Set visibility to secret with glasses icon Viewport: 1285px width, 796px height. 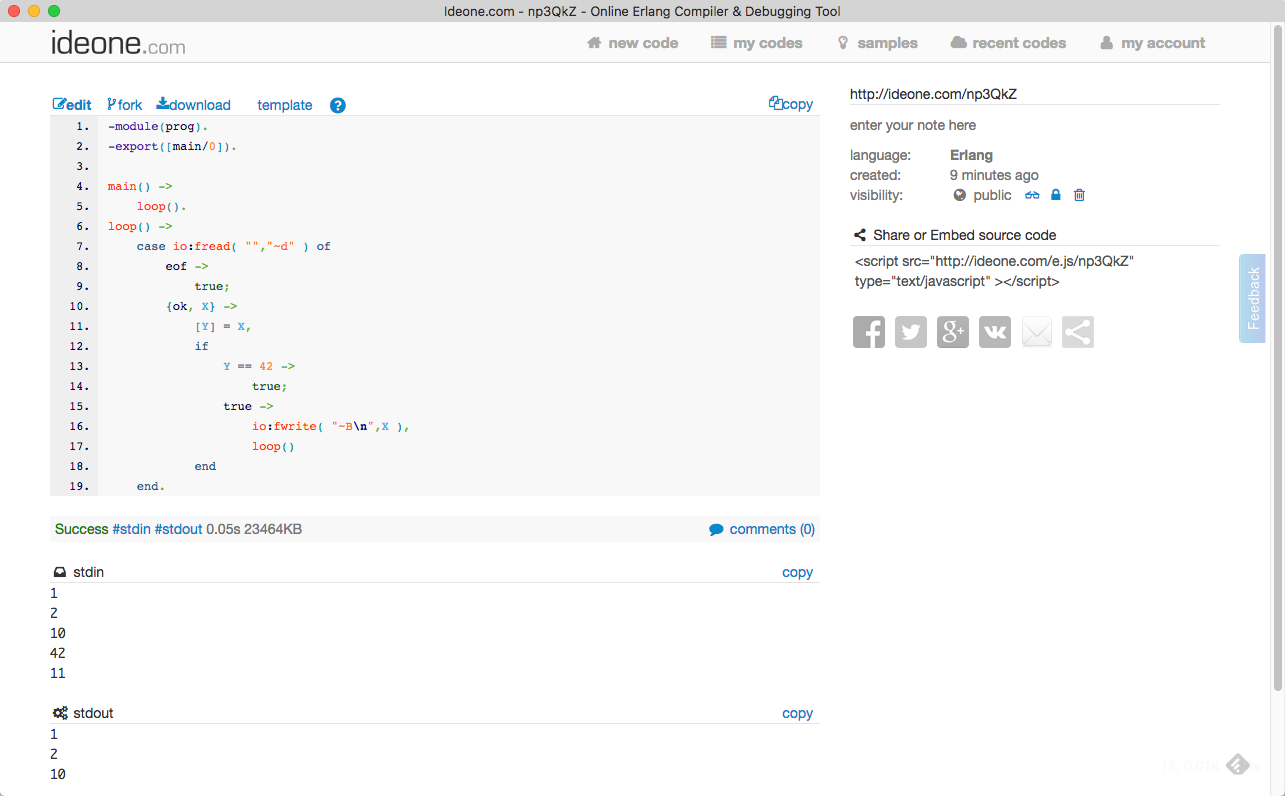[x=1033, y=195]
